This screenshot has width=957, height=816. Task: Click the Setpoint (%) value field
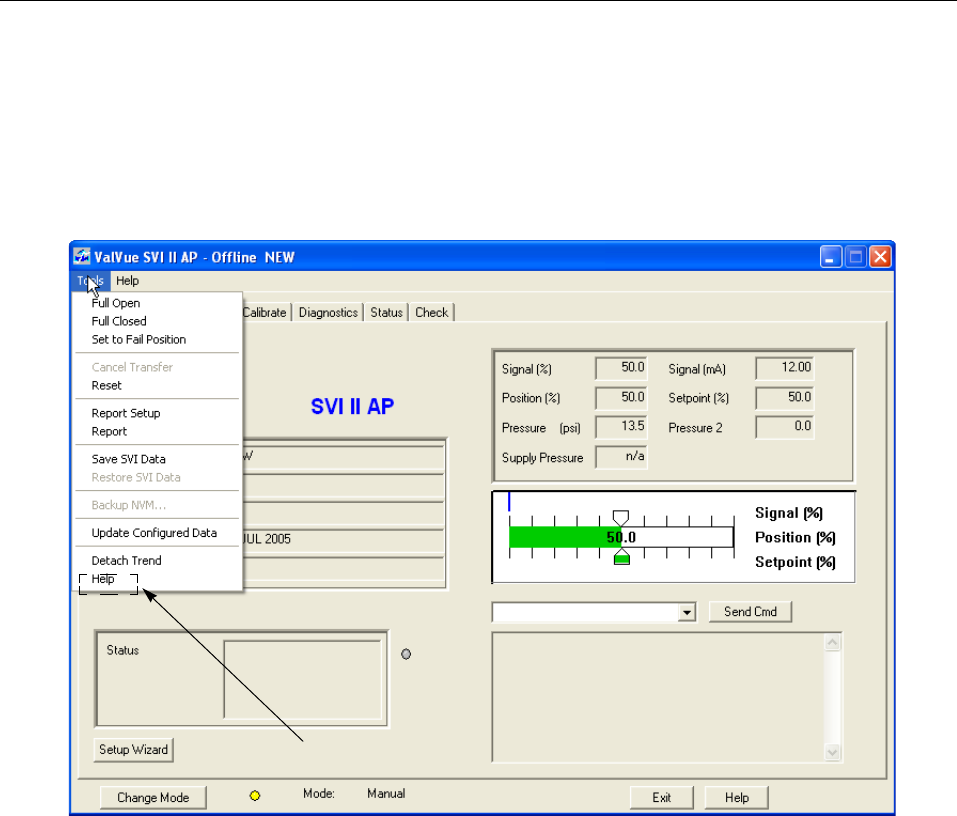[784, 398]
